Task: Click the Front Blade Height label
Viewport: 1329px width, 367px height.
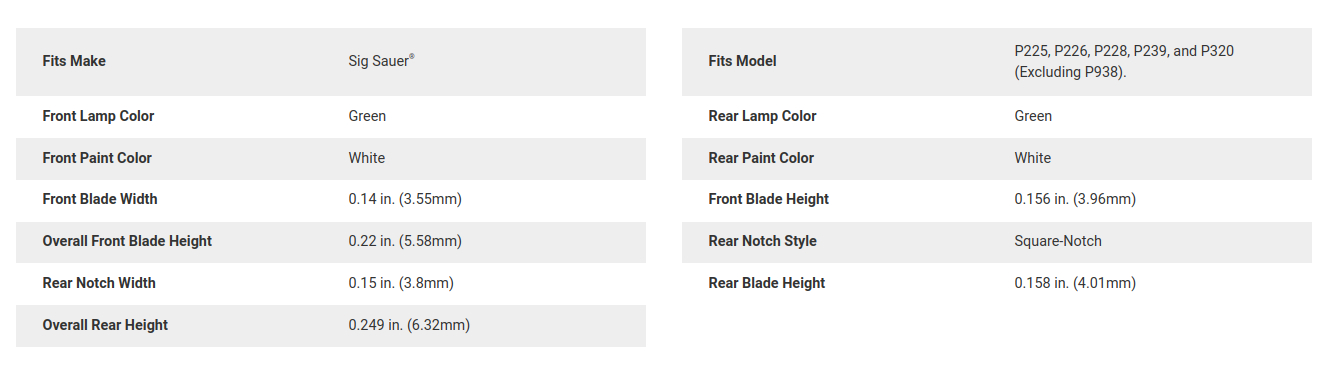Action: [x=768, y=199]
